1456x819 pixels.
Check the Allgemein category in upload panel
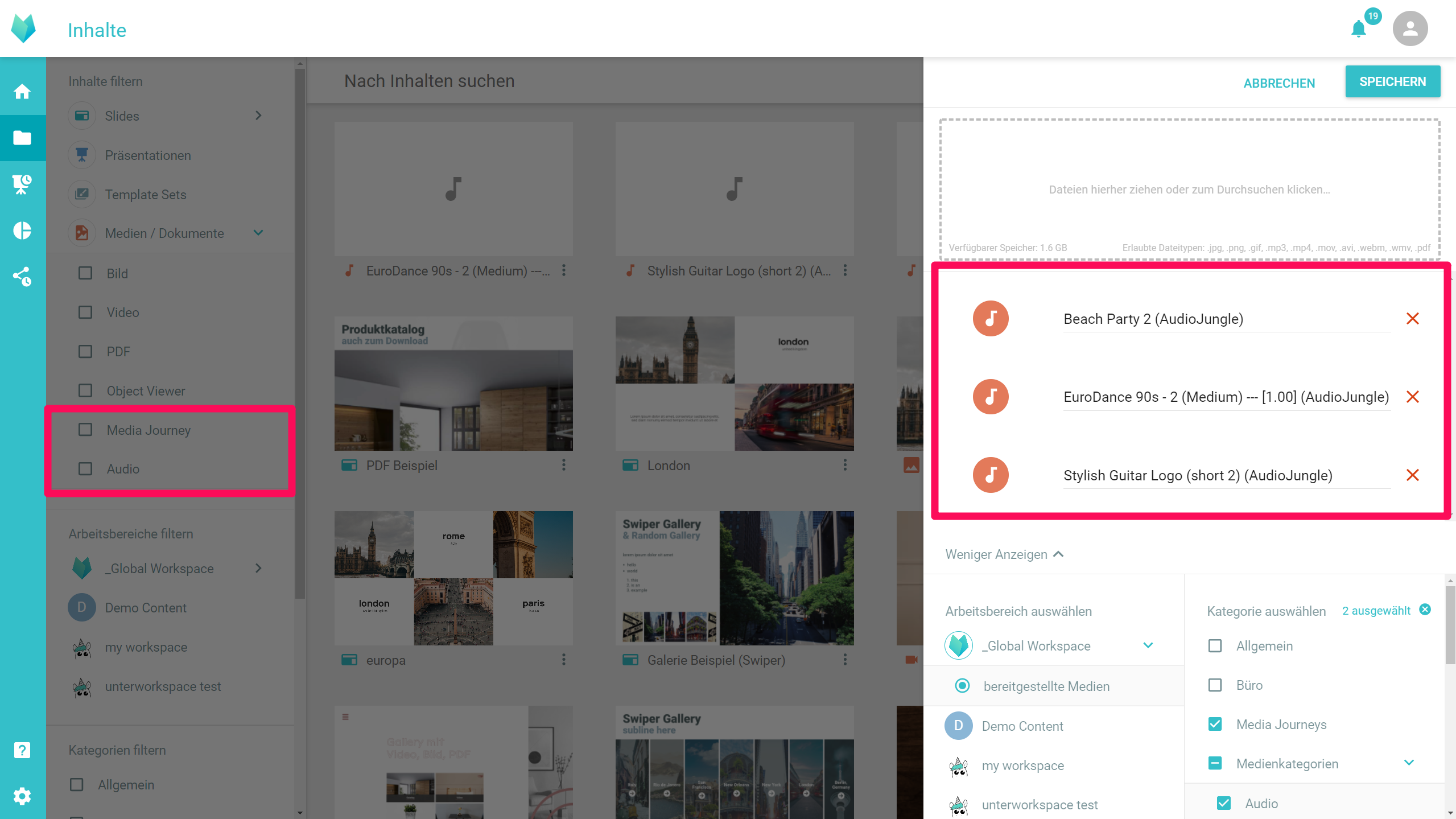1215,646
